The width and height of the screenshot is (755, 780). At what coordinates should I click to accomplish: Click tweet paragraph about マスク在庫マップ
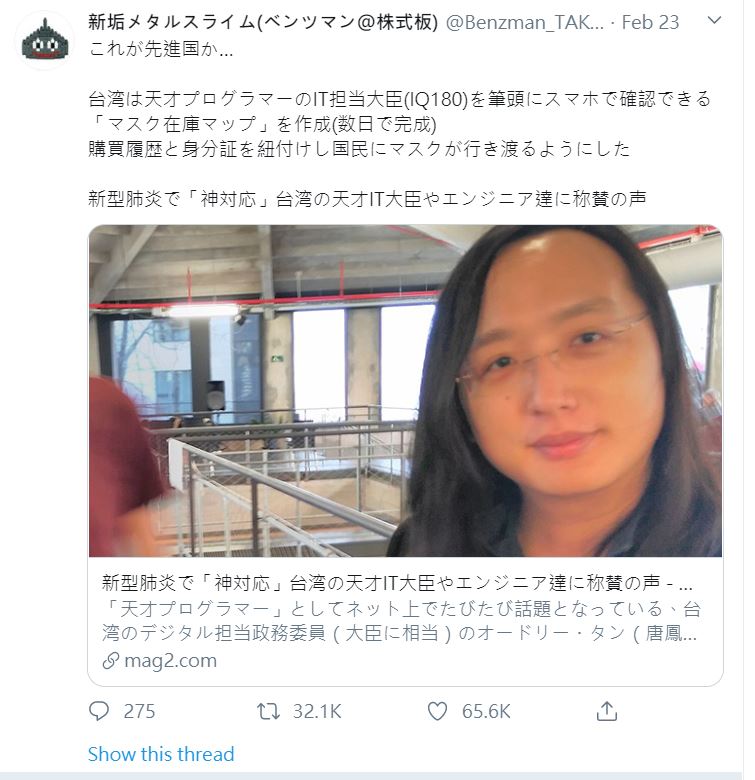coord(399,123)
